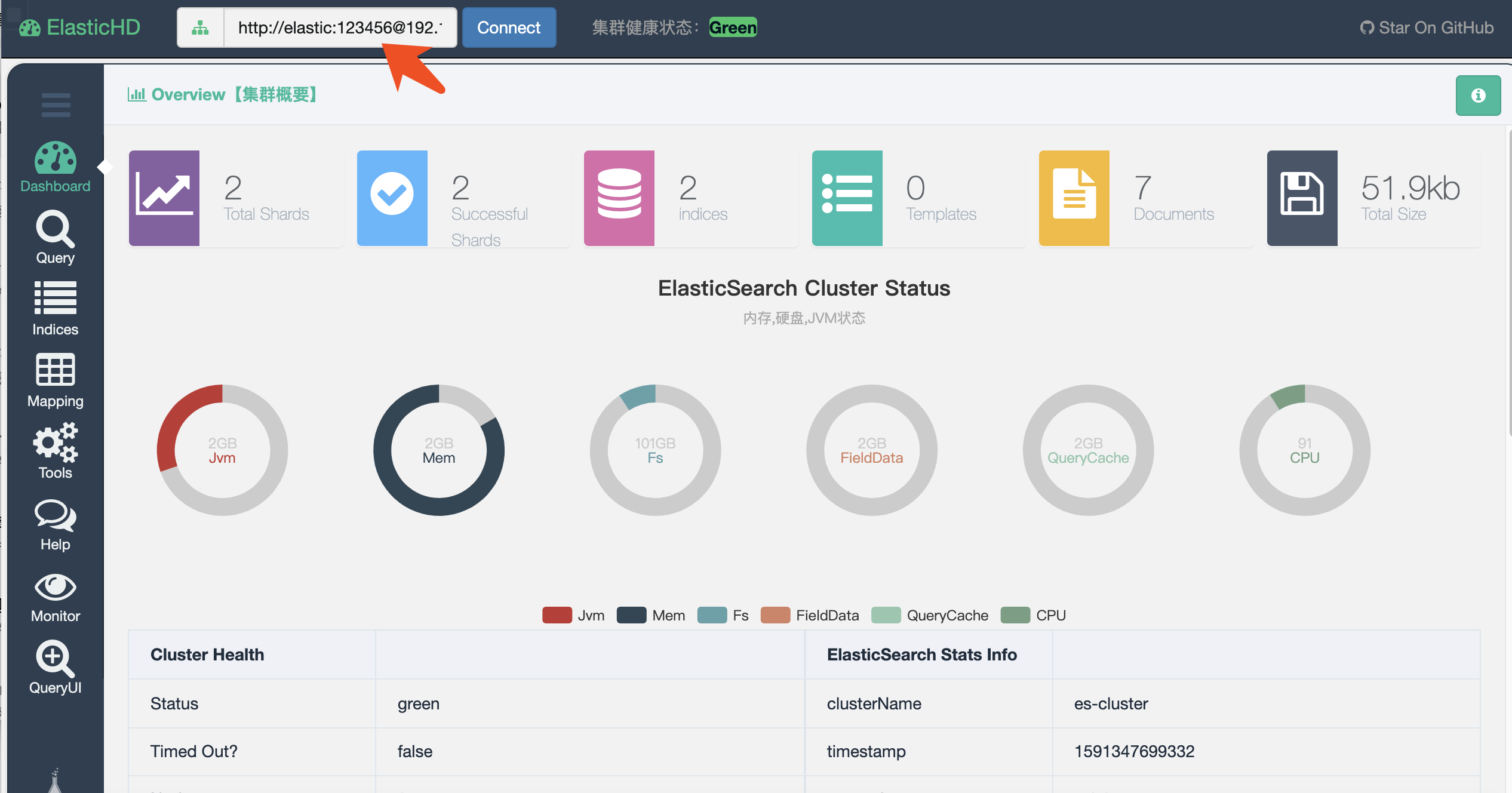Image resolution: width=1512 pixels, height=793 pixels.
Task: Click the Overview heading text
Action: [234, 94]
